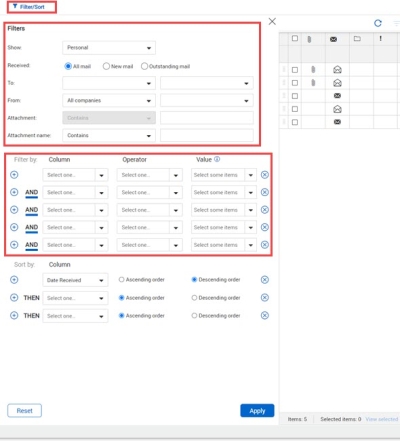Click the Value info icon
The width and height of the screenshot is (400, 441).
pos(217,159)
